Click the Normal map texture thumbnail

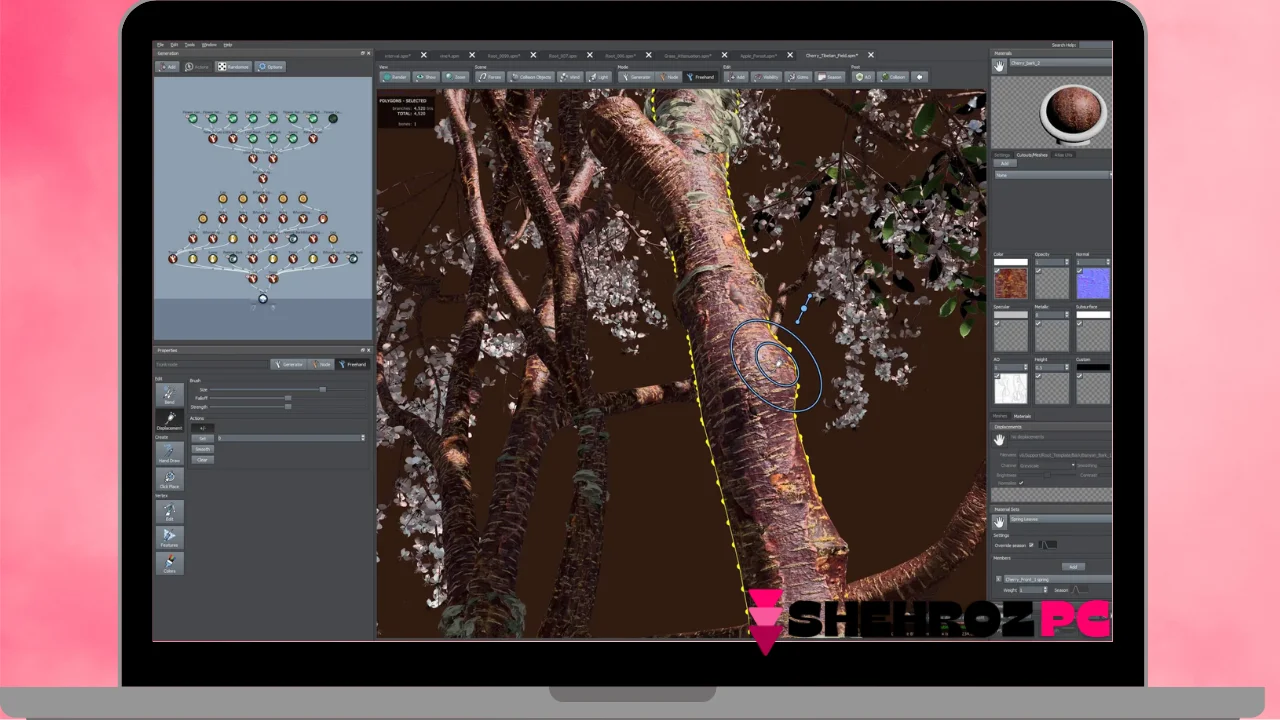[1093, 284]
